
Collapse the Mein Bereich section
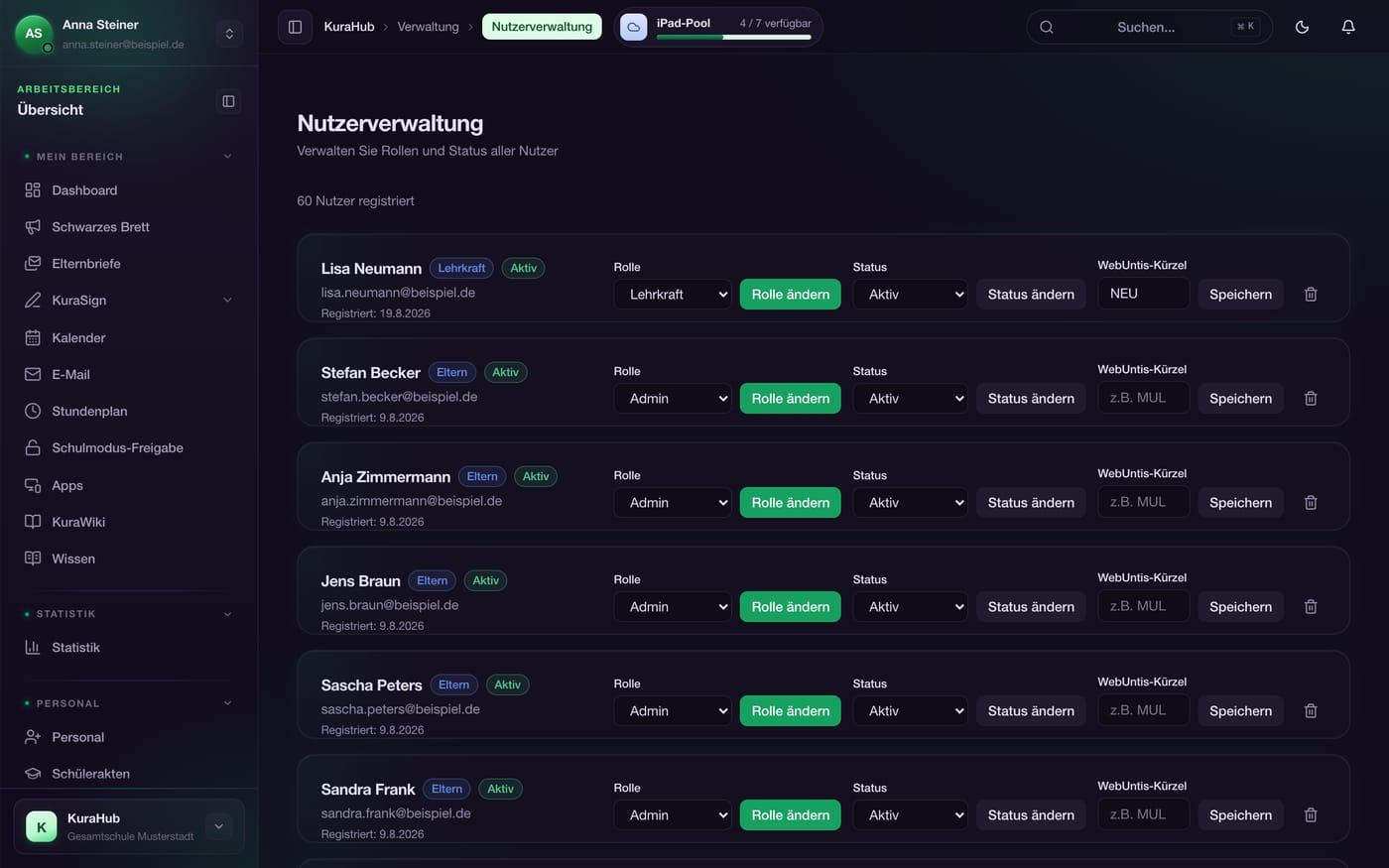pyautogui.click(x=227, y=157)
